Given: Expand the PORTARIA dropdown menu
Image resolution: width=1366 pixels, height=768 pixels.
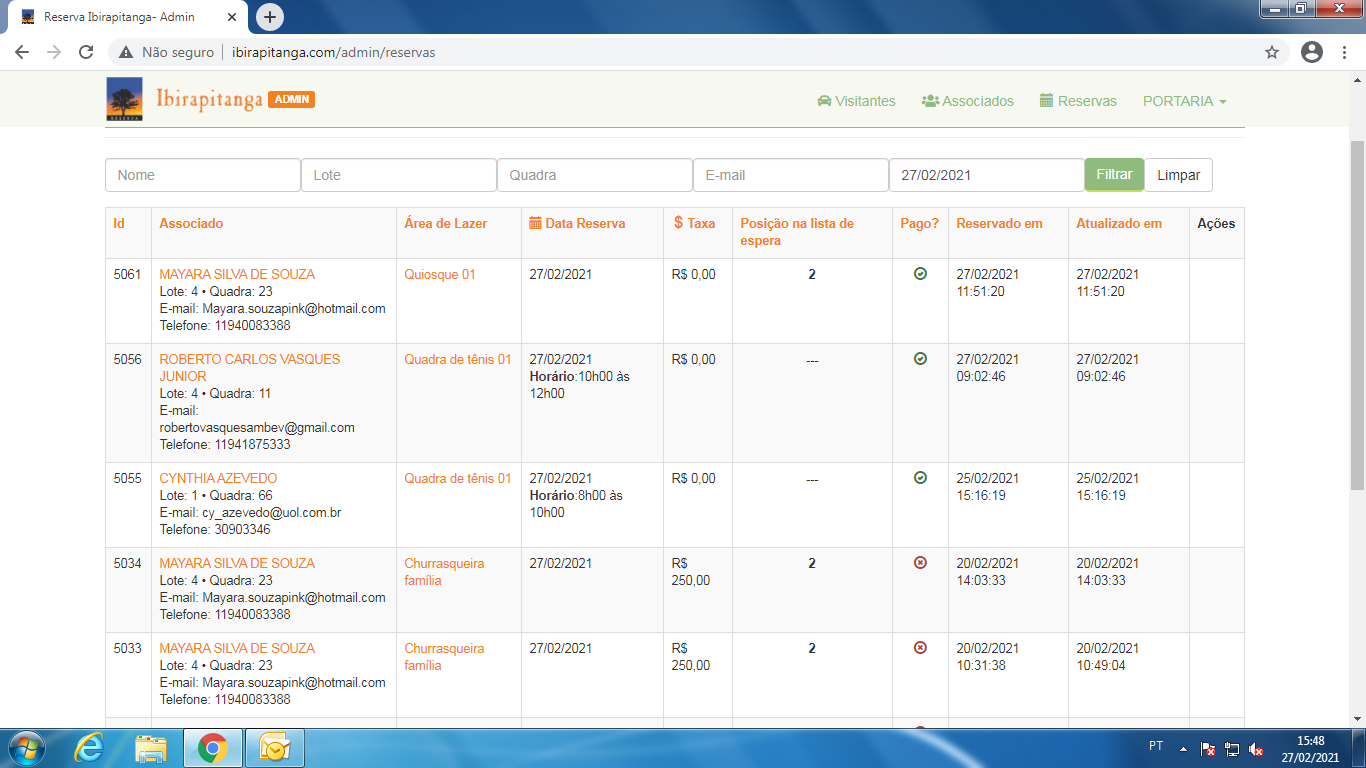Looking at the screenshot, I should [1184, 101].
